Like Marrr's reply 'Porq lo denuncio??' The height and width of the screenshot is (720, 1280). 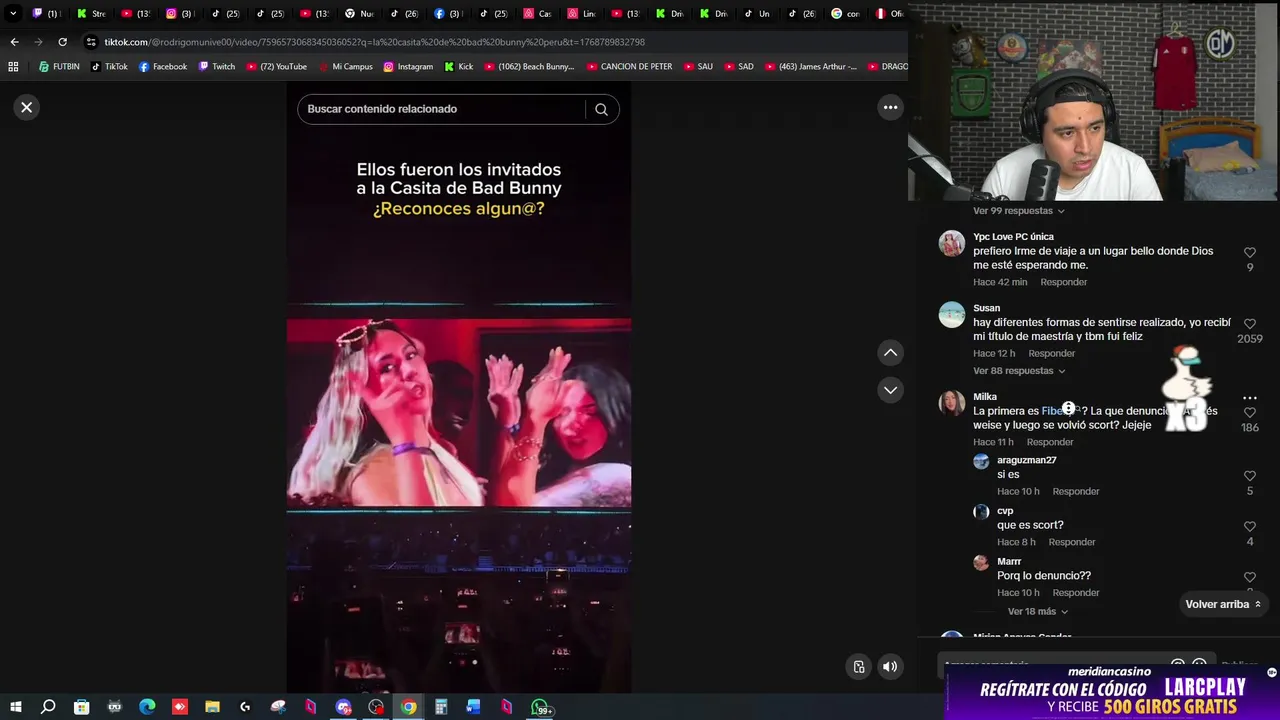(x=1249, y=578)
